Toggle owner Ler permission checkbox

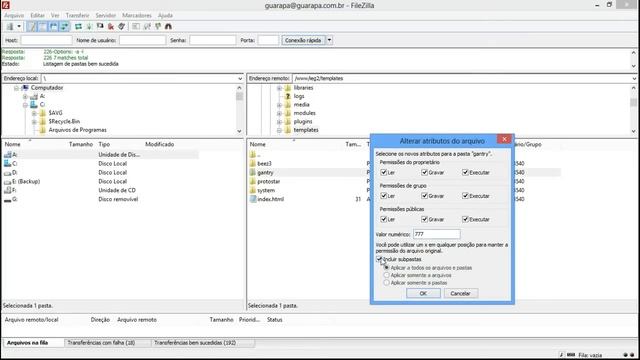coord(383,173)
